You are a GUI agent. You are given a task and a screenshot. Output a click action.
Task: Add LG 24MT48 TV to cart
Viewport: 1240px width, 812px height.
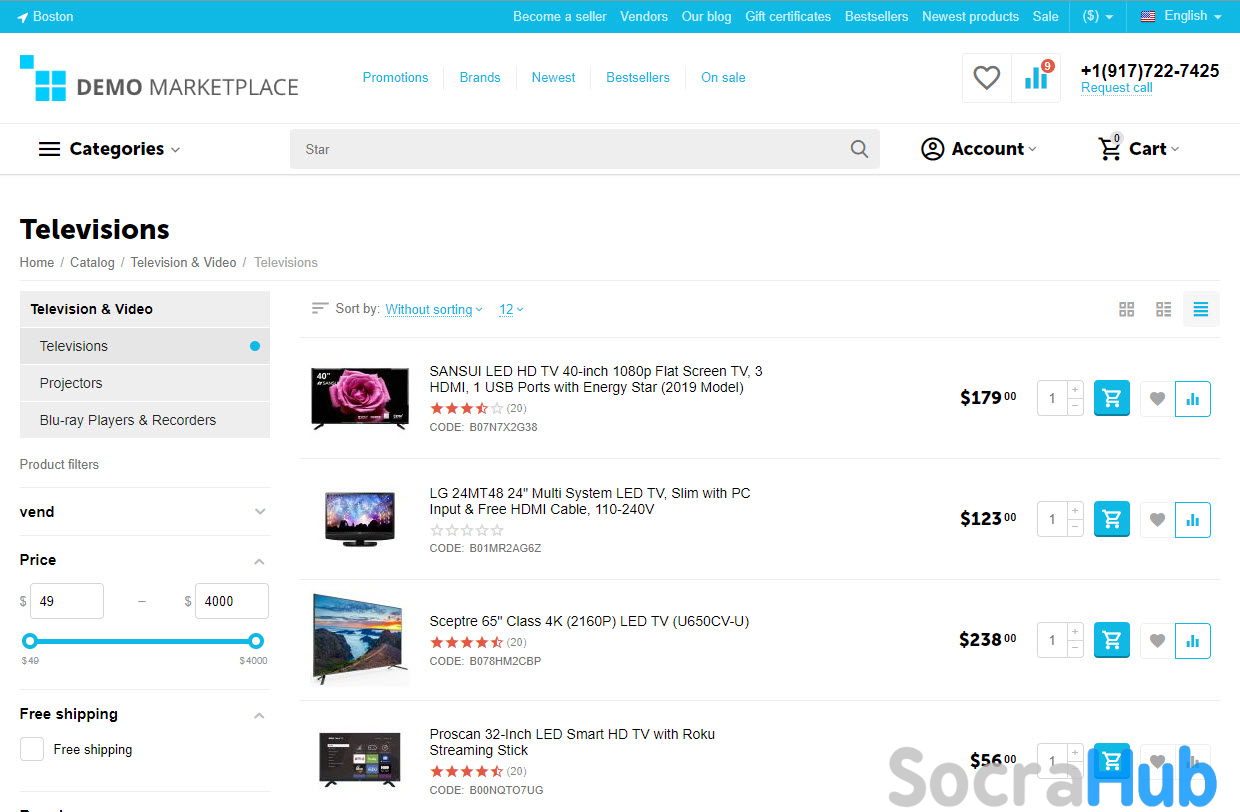pyautogui.click(x=1112, y=519)
